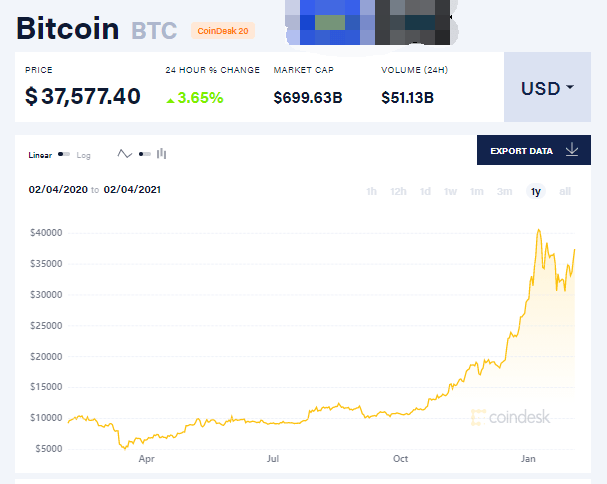The image size is (607, 484).
Task: Select the 12h time range
Action: [398, 191]
